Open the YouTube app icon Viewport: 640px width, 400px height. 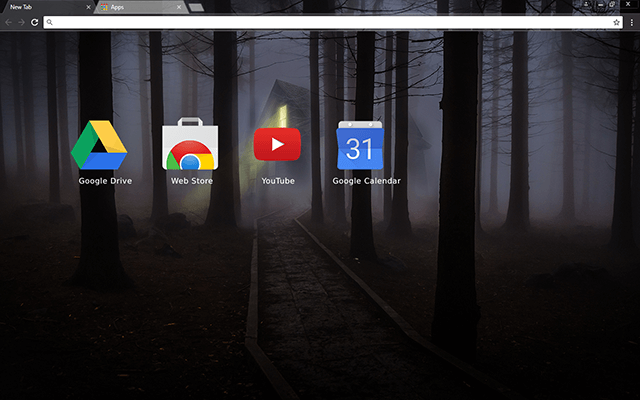click(277, 145)
